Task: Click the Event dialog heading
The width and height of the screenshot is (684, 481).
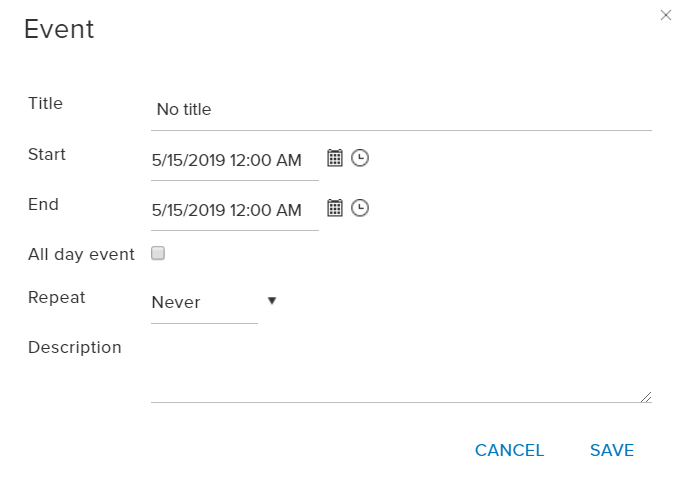Action: pos(59,29)
